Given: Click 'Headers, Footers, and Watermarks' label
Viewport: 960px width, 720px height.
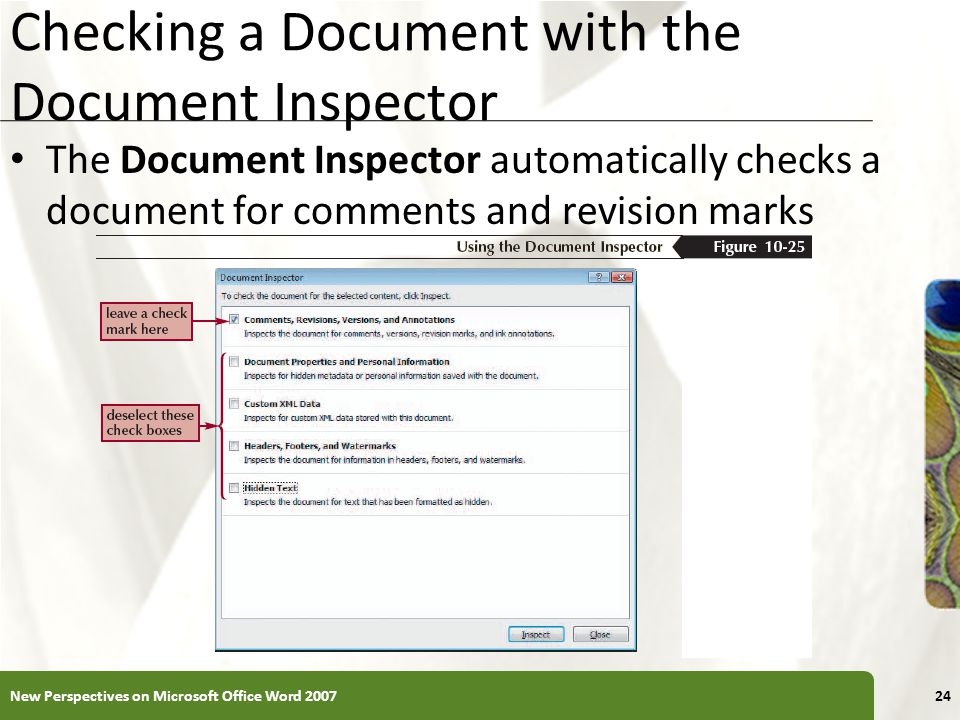Looking at the screenshot, I should click(x=320, y=446).
